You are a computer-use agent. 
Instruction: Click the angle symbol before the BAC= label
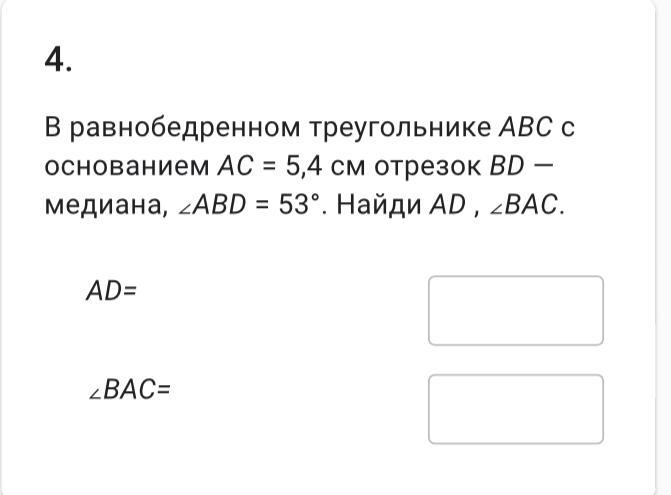tap(95, 394)
